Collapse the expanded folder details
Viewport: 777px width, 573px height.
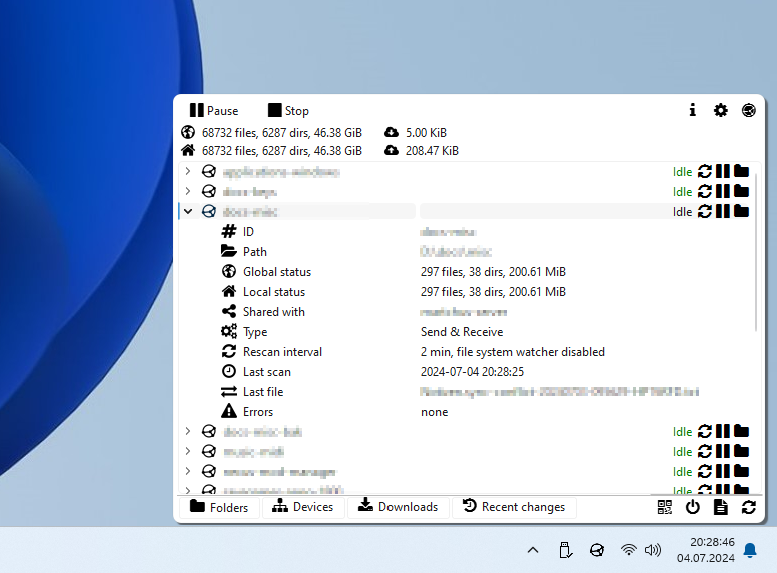pos(187,211)
